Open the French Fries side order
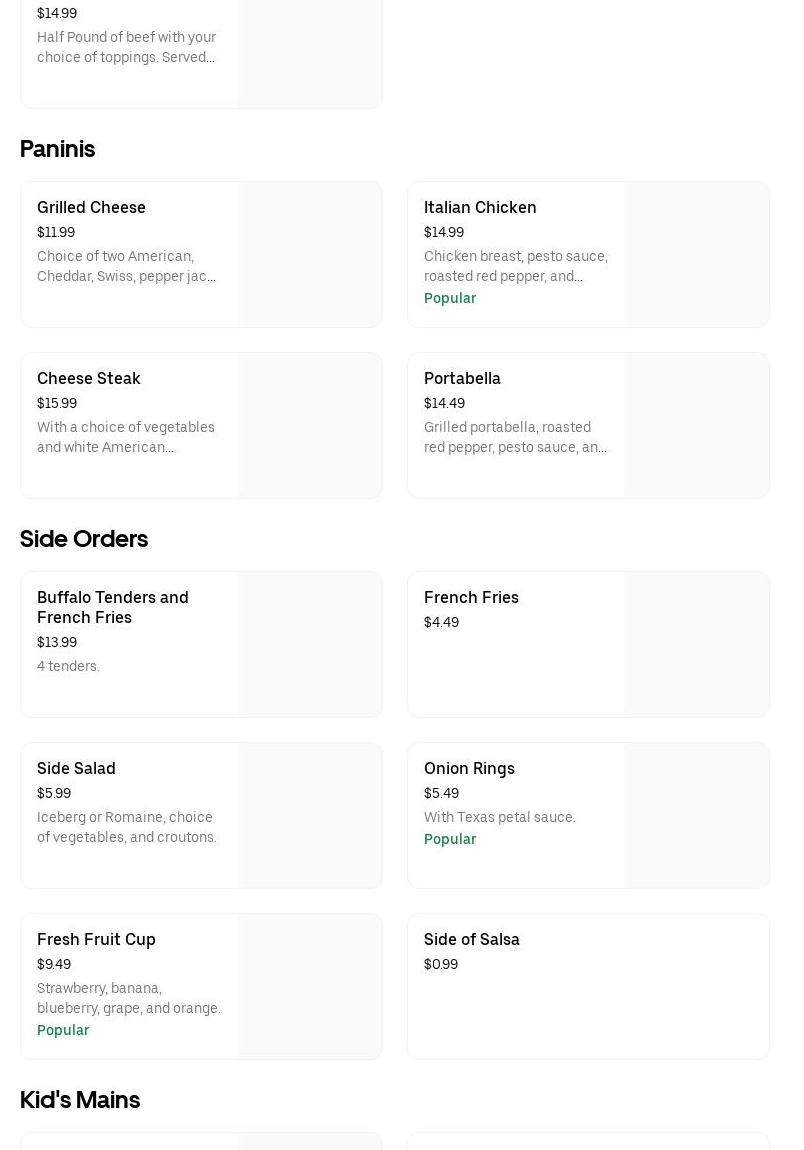Image resolution: width=804 pixels, height=1150 pixels. tap(471, 598)
